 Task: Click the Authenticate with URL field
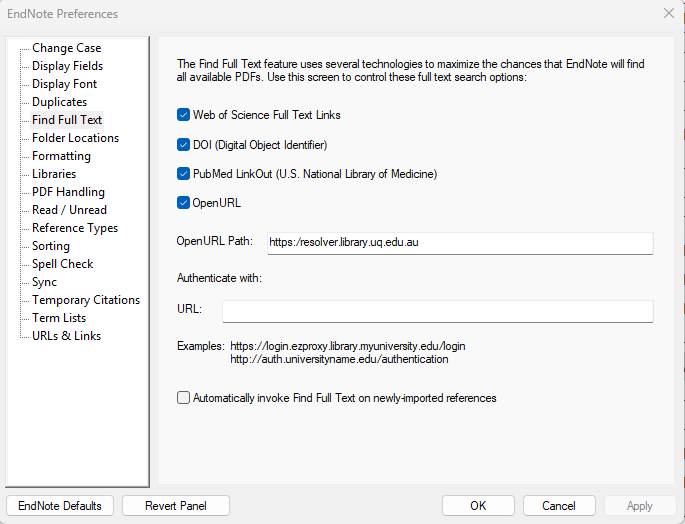point(437,311)
